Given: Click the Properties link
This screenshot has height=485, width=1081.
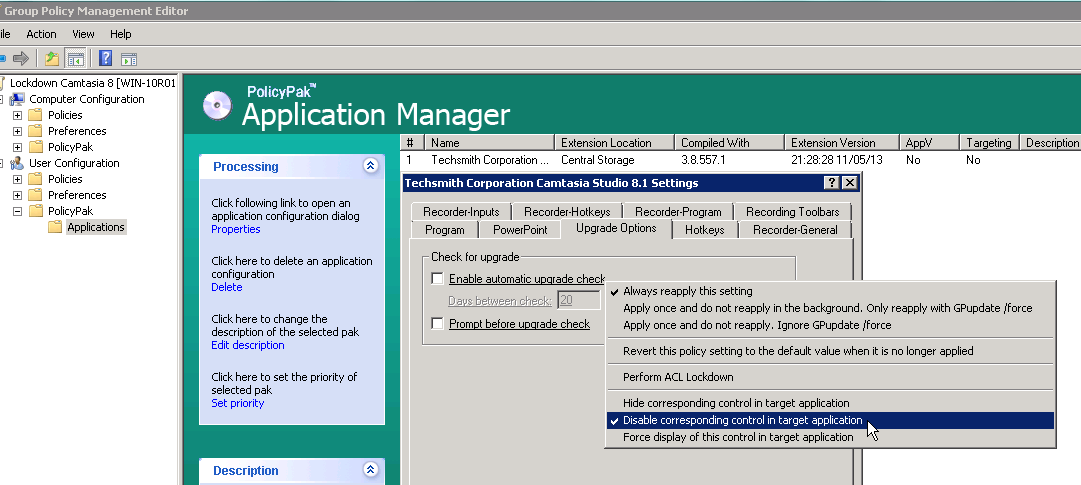Looking at the screenshot, I should click(x=236, y=229).
